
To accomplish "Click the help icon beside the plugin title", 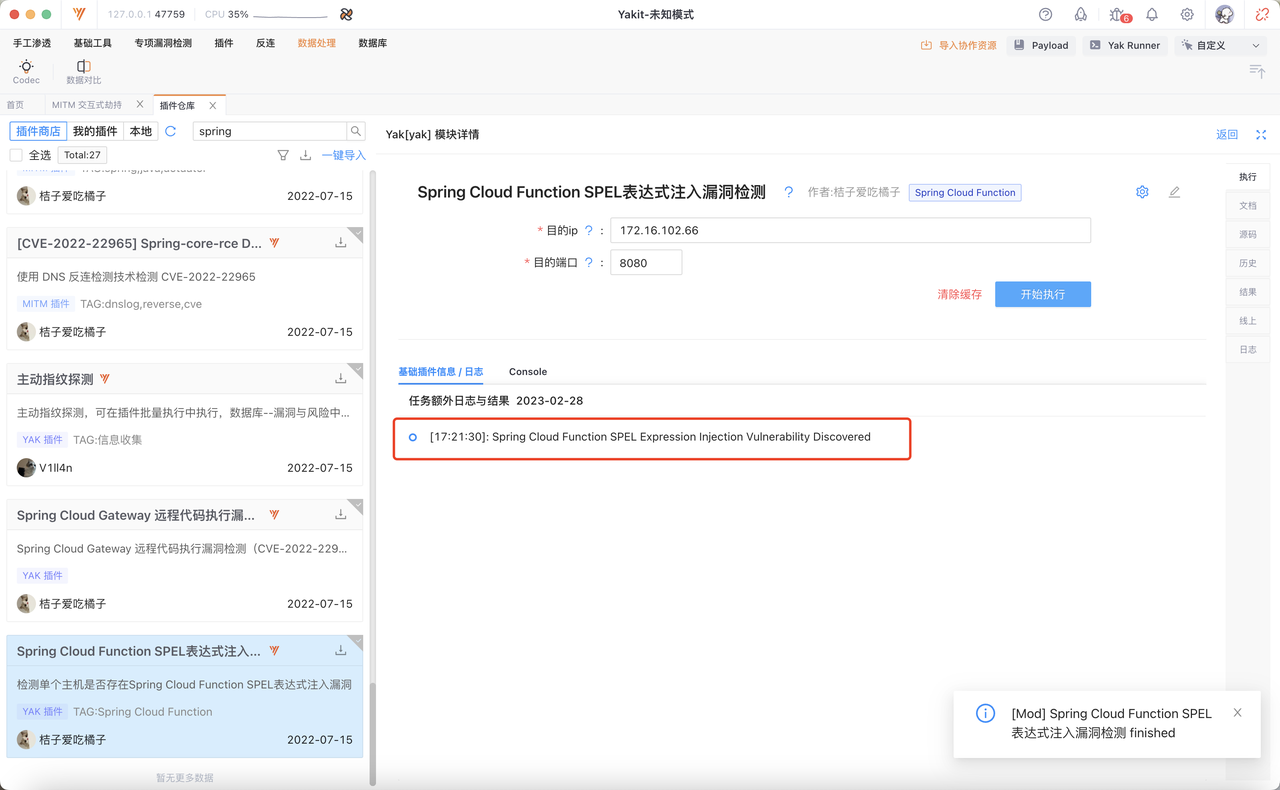I will coord(789,192).
